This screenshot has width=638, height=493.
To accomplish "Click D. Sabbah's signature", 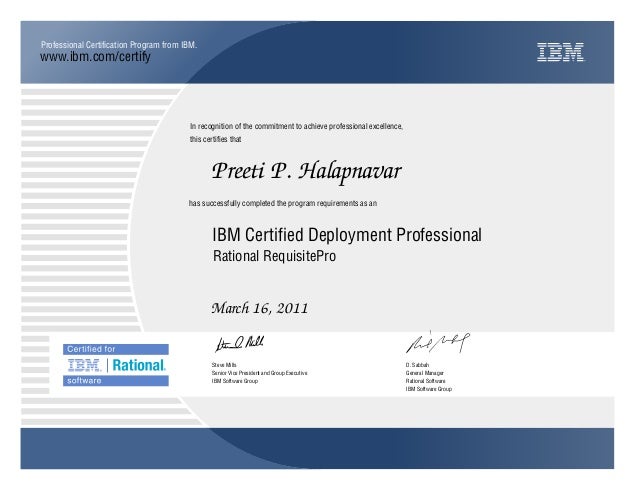I will click(x=438, y=343).
